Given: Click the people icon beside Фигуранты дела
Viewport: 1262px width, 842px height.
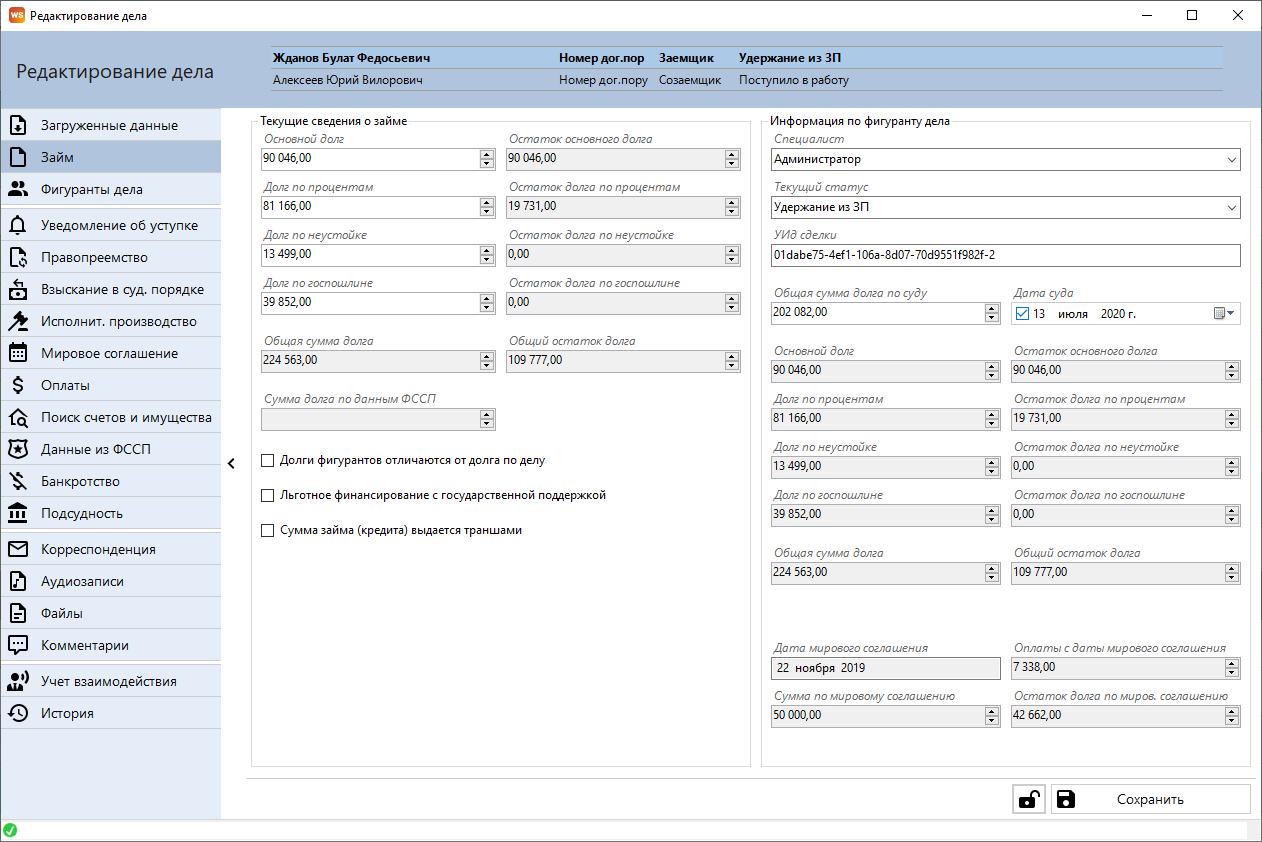Looking at the screenshot, I should (18, 189).
